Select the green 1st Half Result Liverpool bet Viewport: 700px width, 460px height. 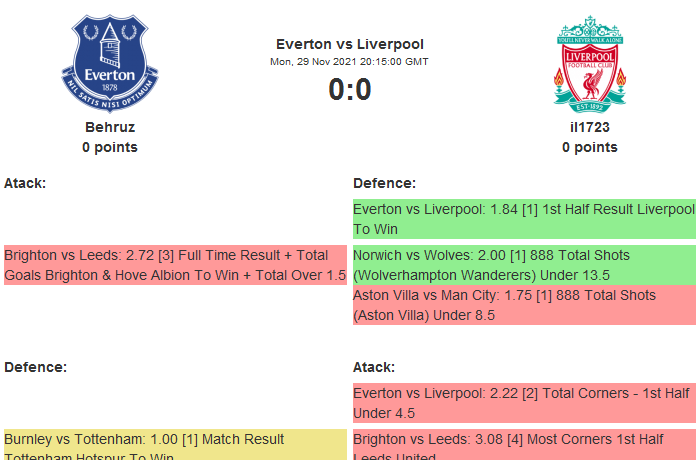pyautogui.click(x=524, y=219)
